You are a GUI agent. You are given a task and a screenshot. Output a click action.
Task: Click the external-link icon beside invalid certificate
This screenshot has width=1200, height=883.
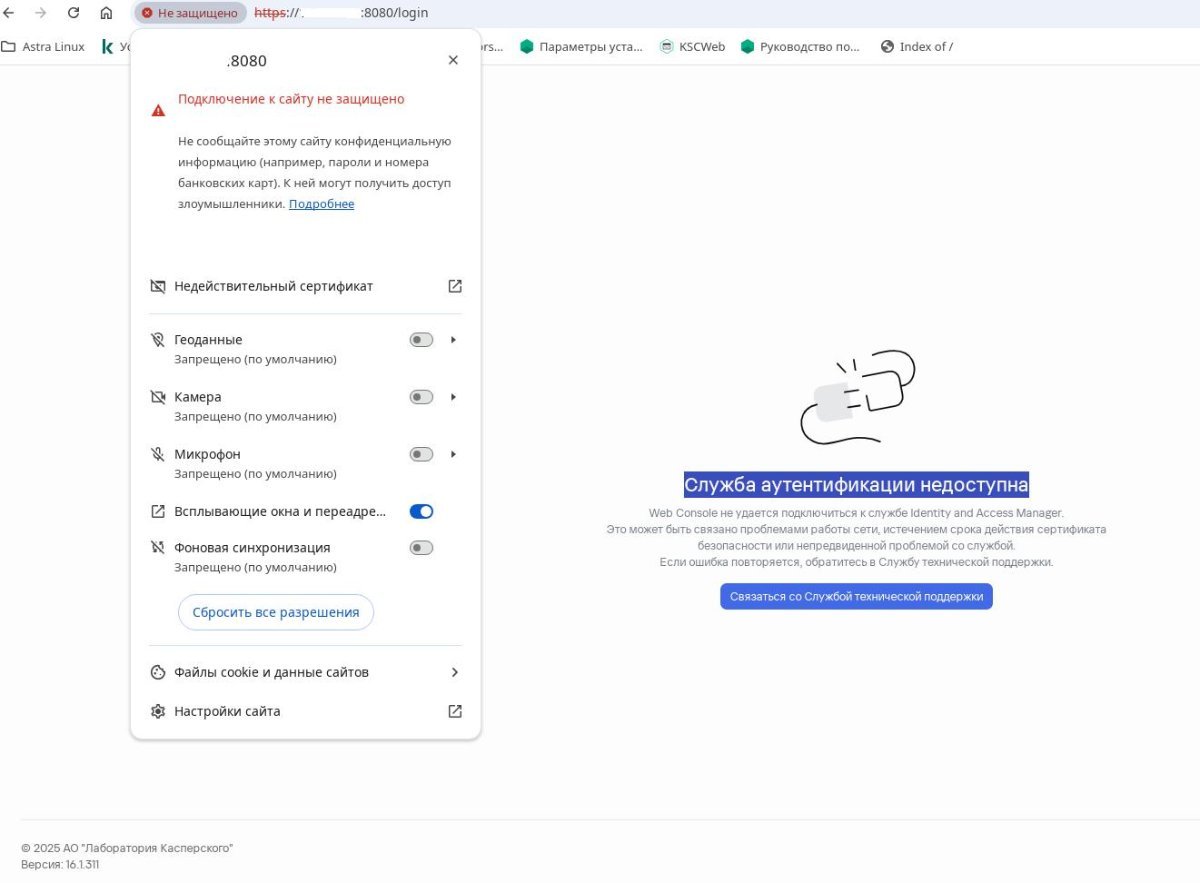click(x=455, y=286)
